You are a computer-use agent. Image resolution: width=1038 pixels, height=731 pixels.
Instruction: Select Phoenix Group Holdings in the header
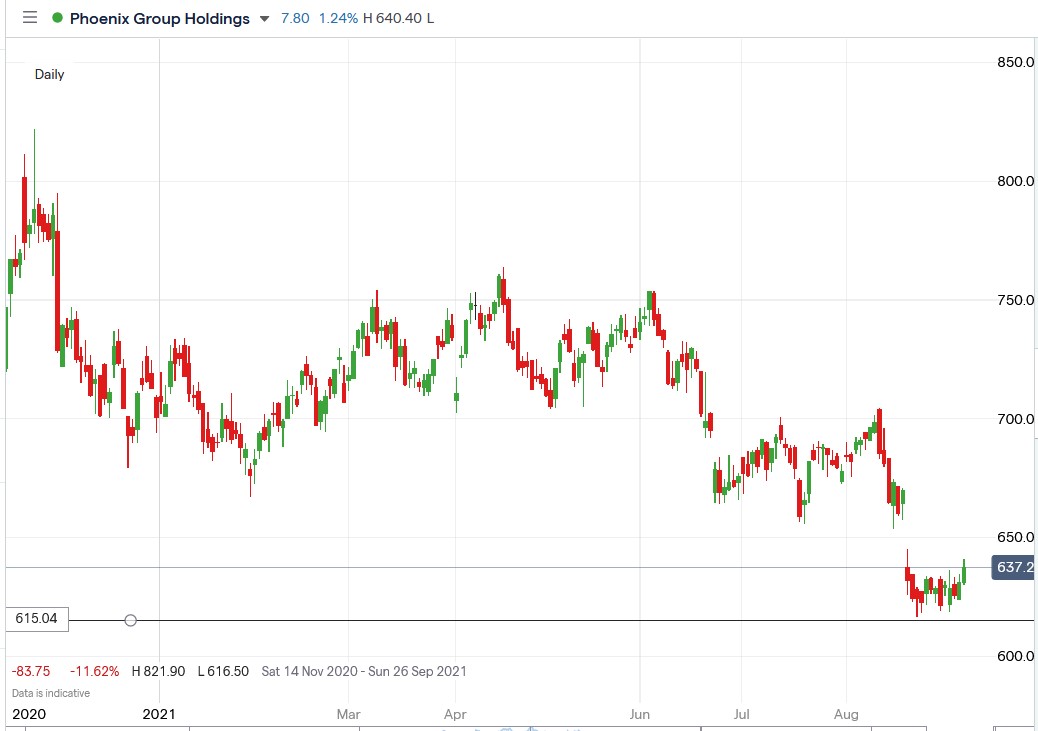(x=160, y=18)
